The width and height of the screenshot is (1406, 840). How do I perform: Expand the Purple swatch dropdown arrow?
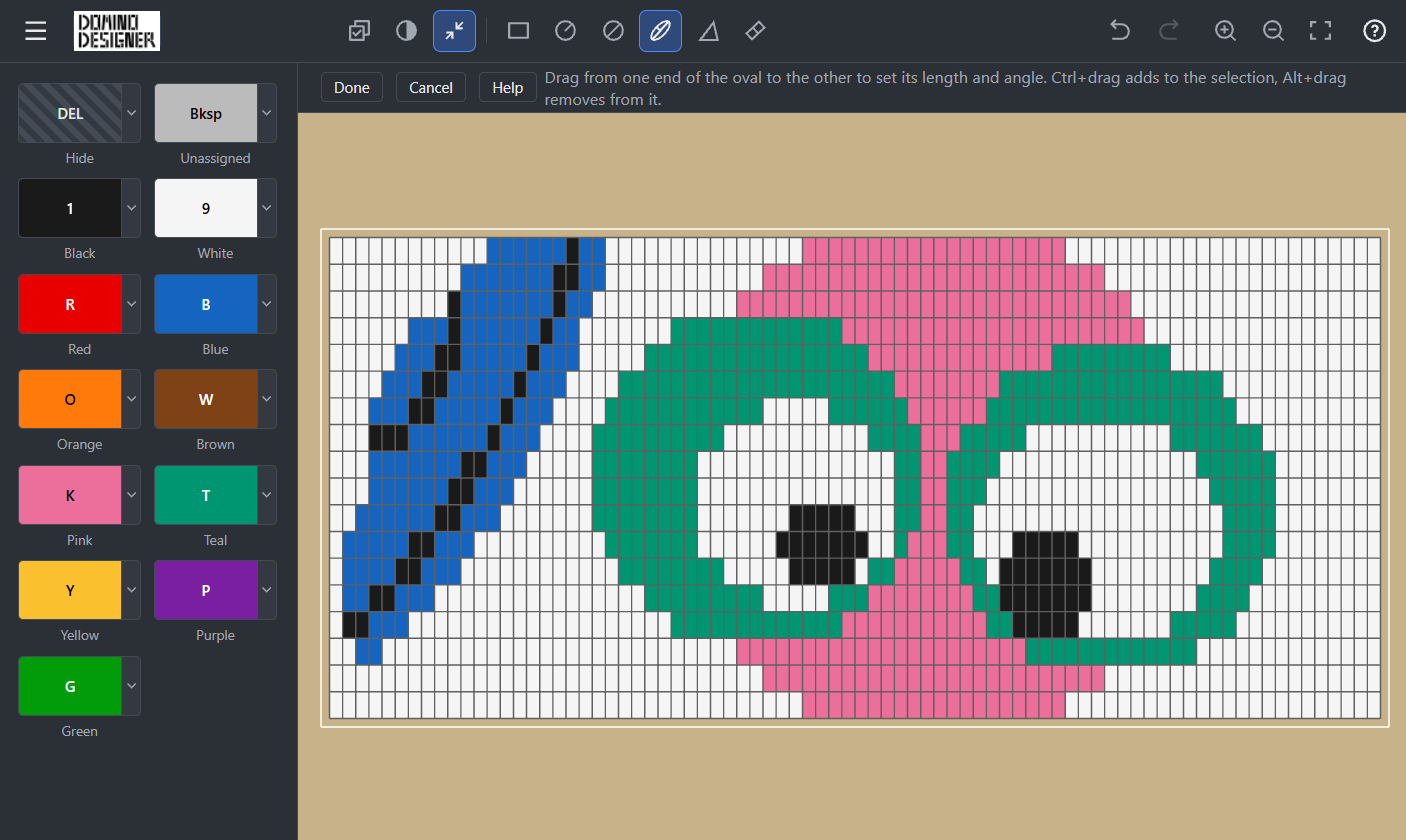pos(267,590)
